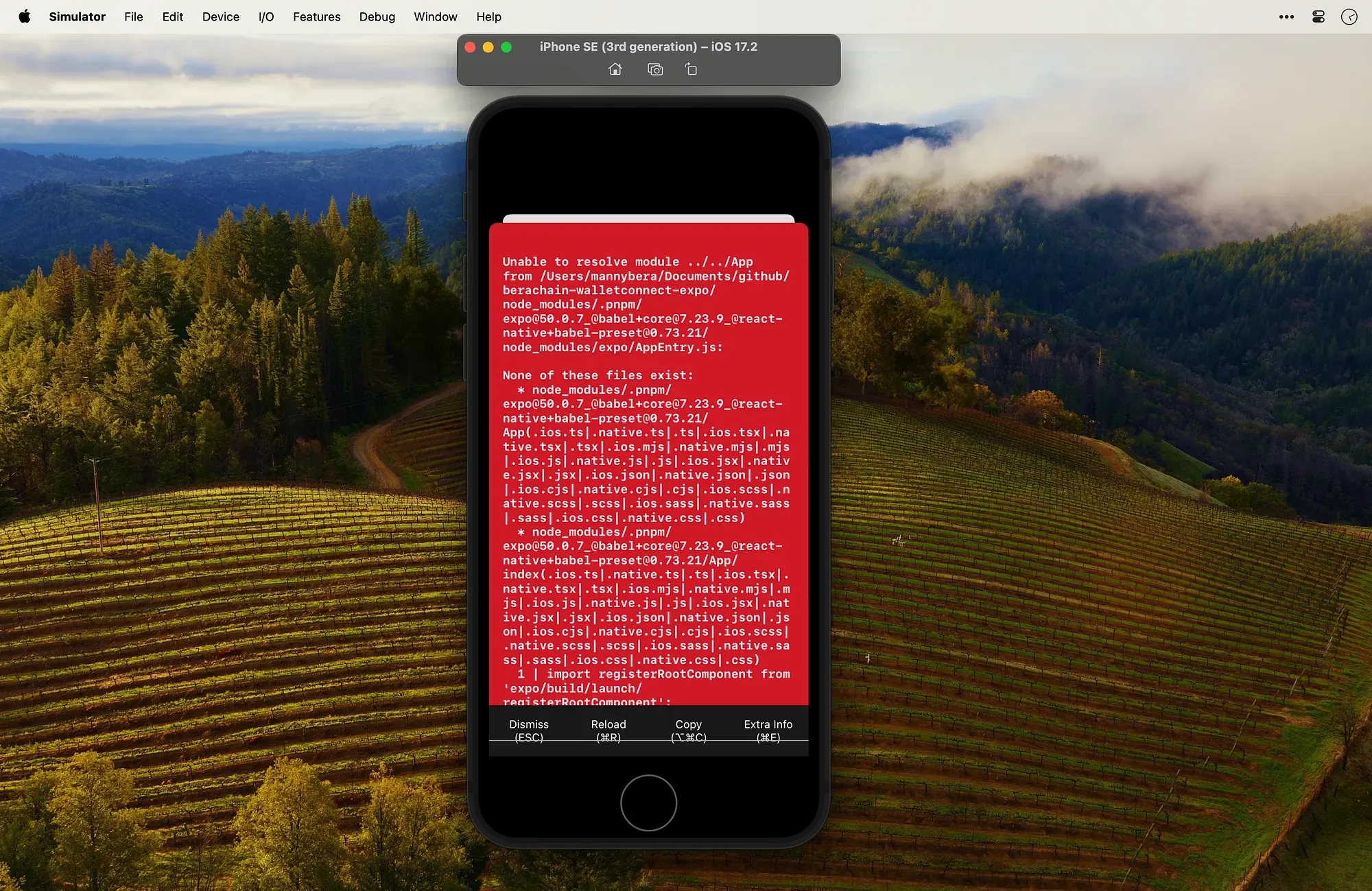
Task: Click the iPhone SE simulator title bar
Action: [648, 47]
